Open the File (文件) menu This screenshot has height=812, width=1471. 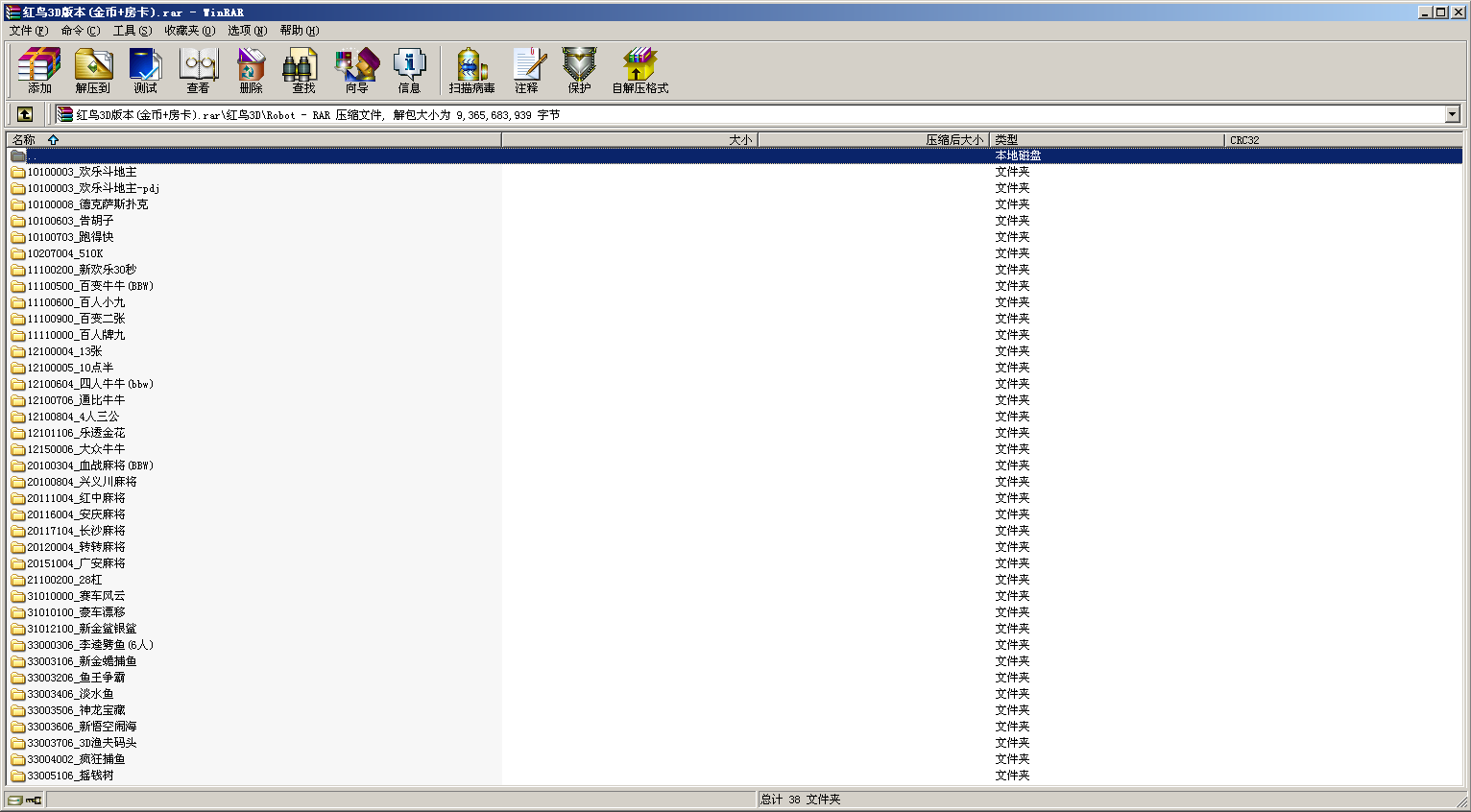tap(28, 31)
